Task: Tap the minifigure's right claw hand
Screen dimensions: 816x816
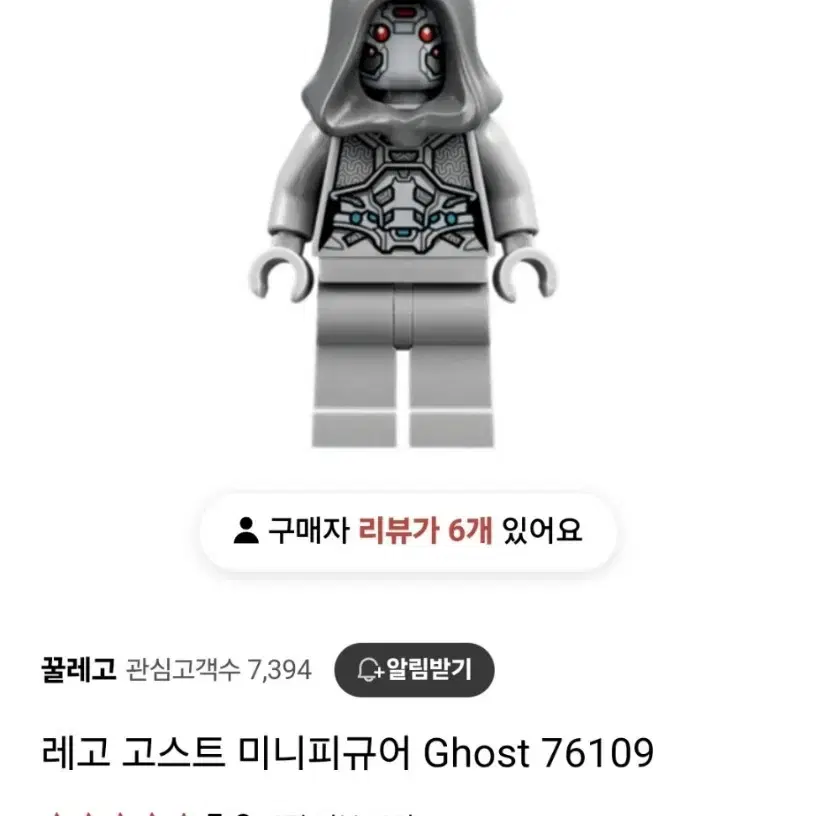Action: pyautogui.click(x=525, y=276)
